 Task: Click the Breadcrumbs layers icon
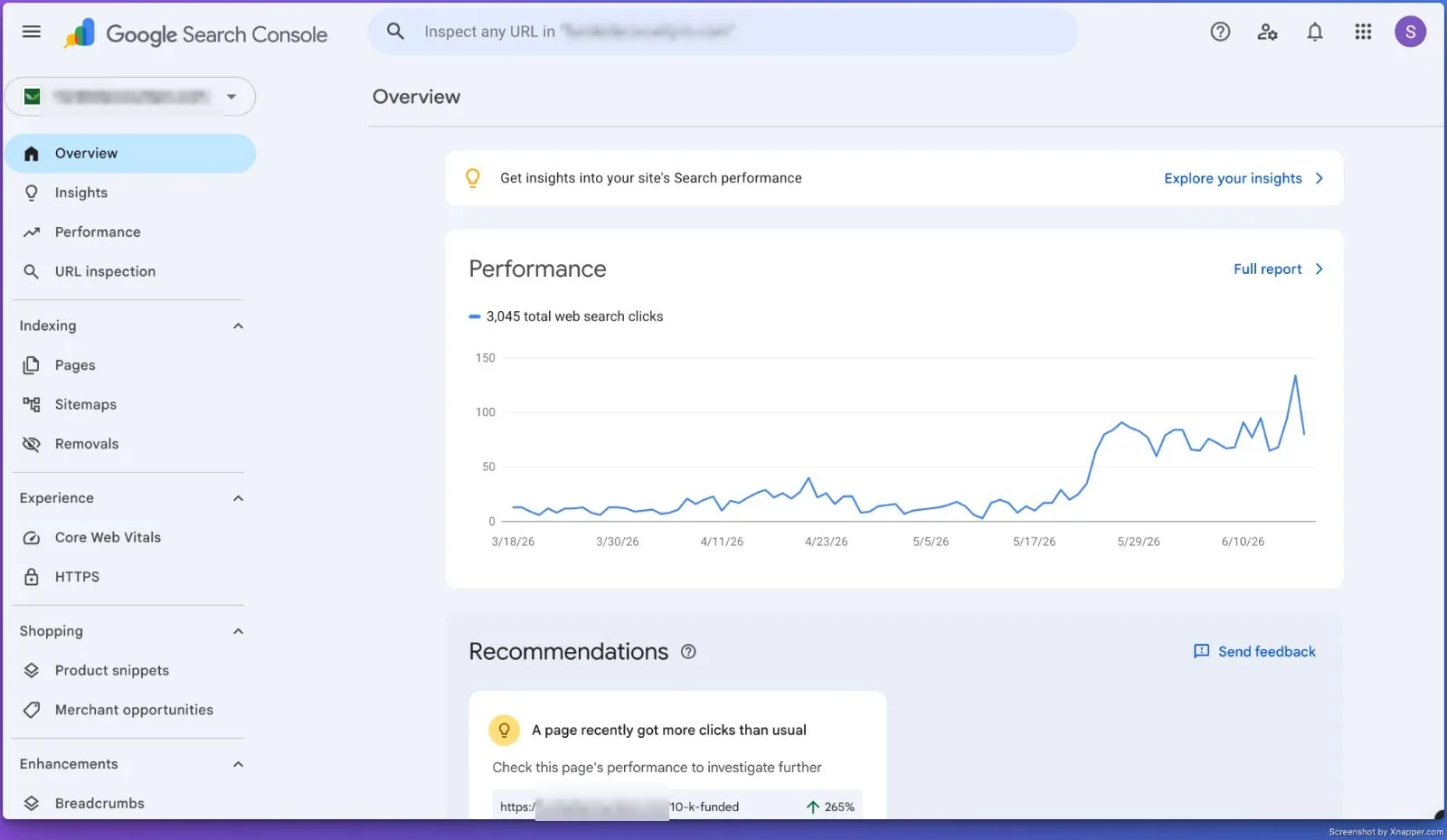[32, 803]
